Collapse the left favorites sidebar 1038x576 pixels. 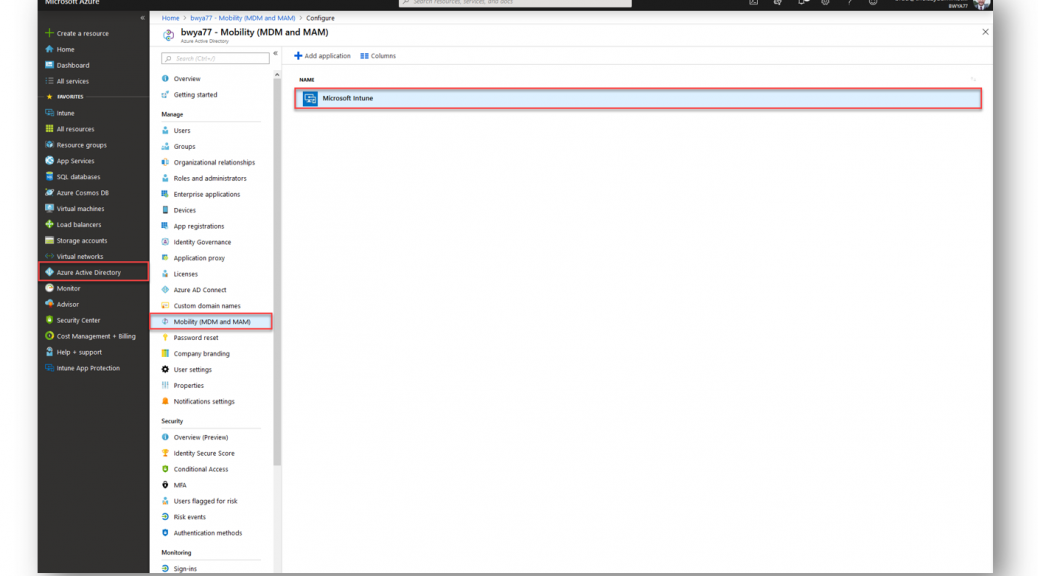[x=142, y=18]
